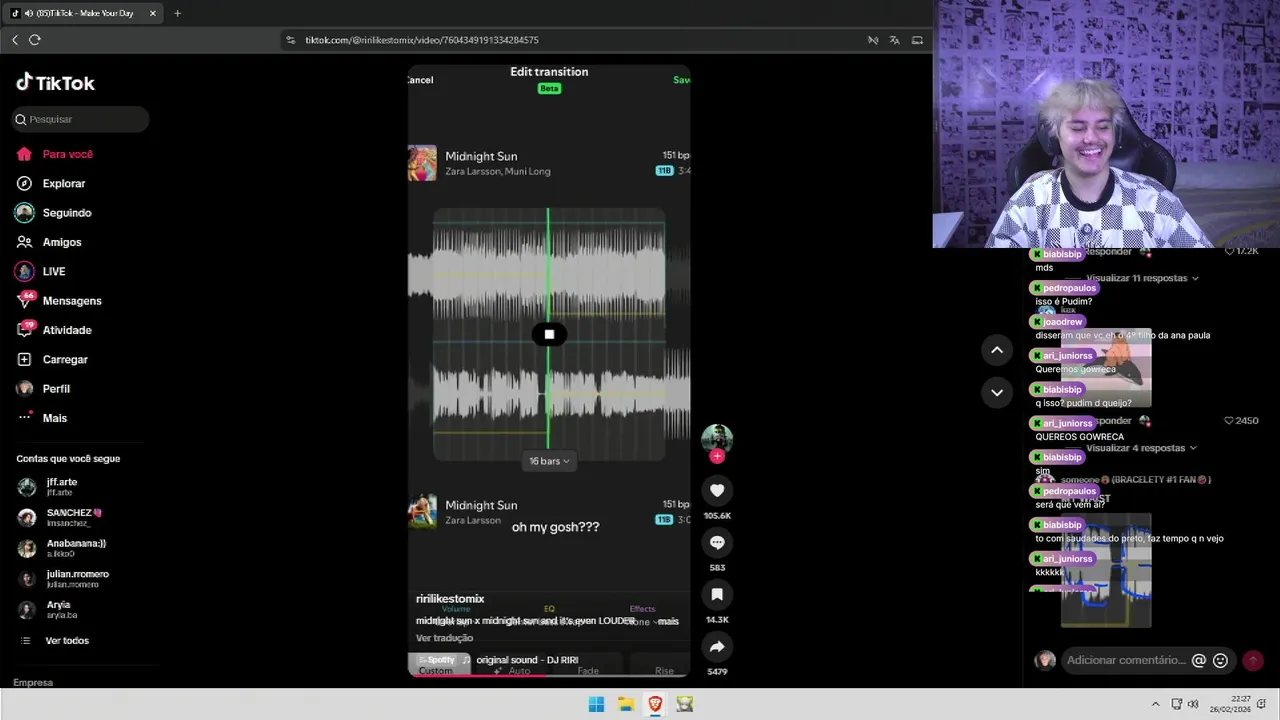1280x720 pixels.
Task: Click the Brave browser taskbar icon
Action: (655, 704)
